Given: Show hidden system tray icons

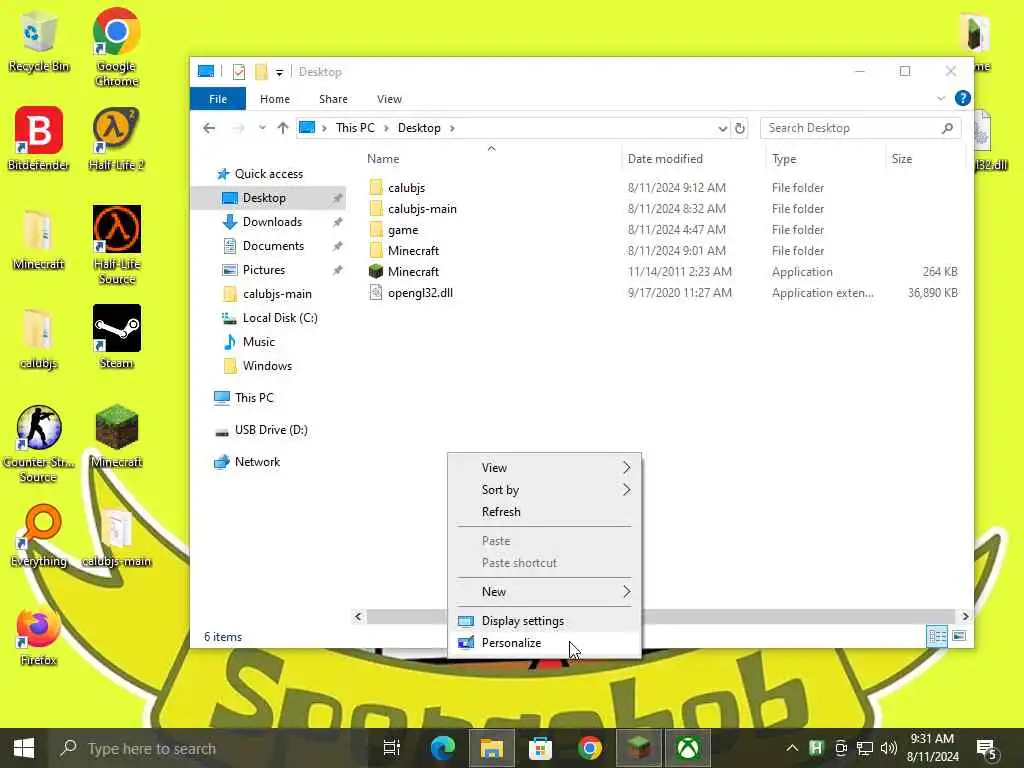Looking at the screenshot, I should click(x=792, y=748).
